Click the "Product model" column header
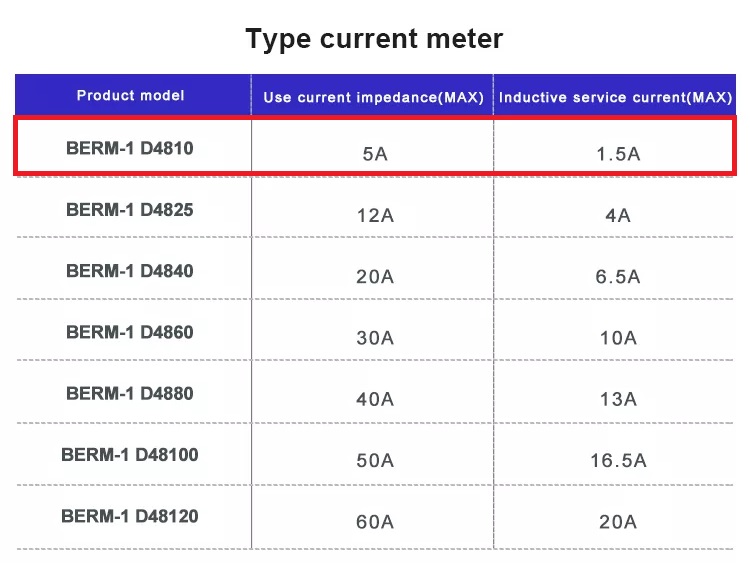Screen dimensions: 750x563 tap(131, 96)
